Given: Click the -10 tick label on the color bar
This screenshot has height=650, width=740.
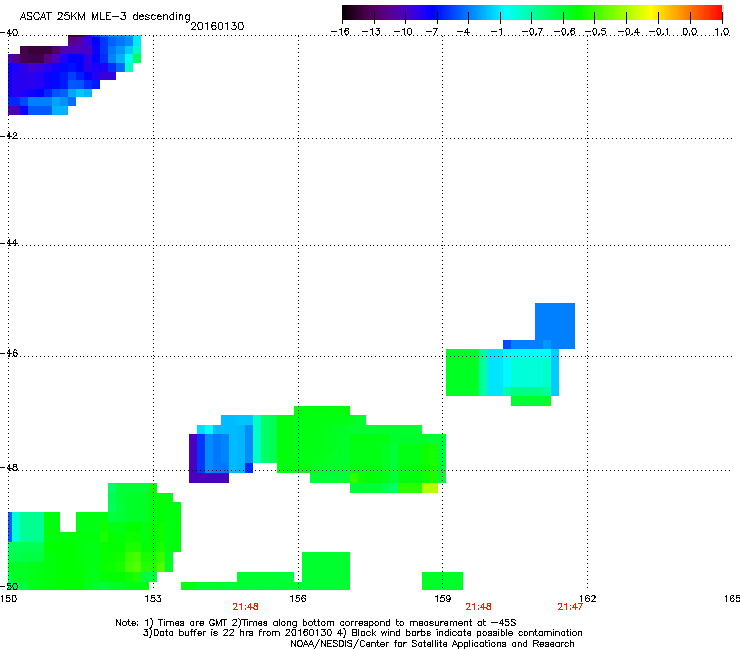Looking at the screenshot, I should pos(404,32).
